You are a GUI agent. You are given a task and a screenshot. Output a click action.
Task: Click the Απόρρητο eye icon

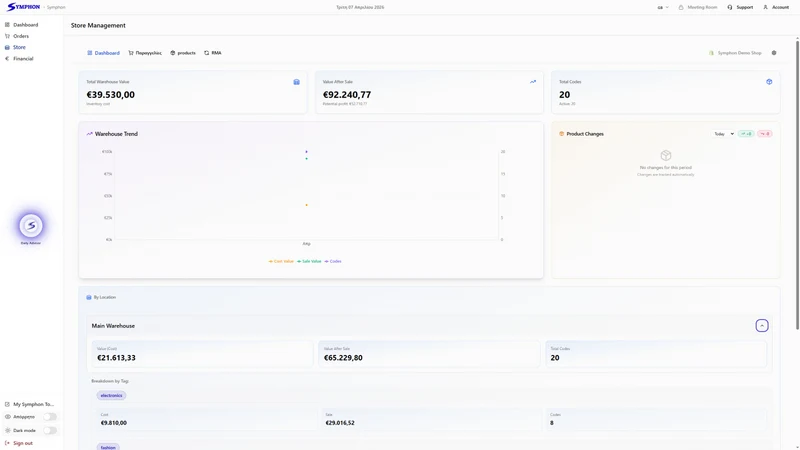(x=8, y=417)
